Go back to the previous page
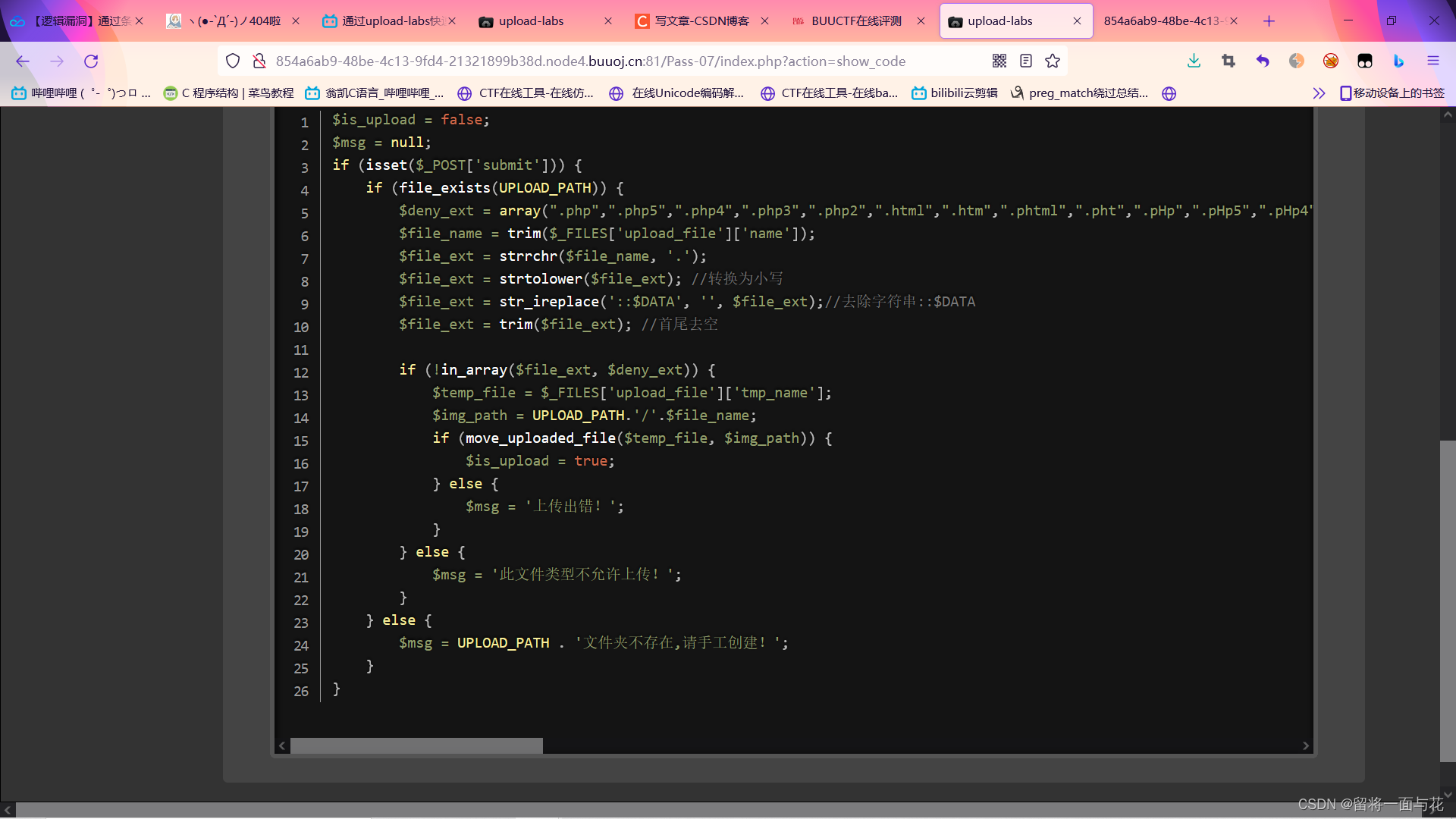 tap(23, 61)
